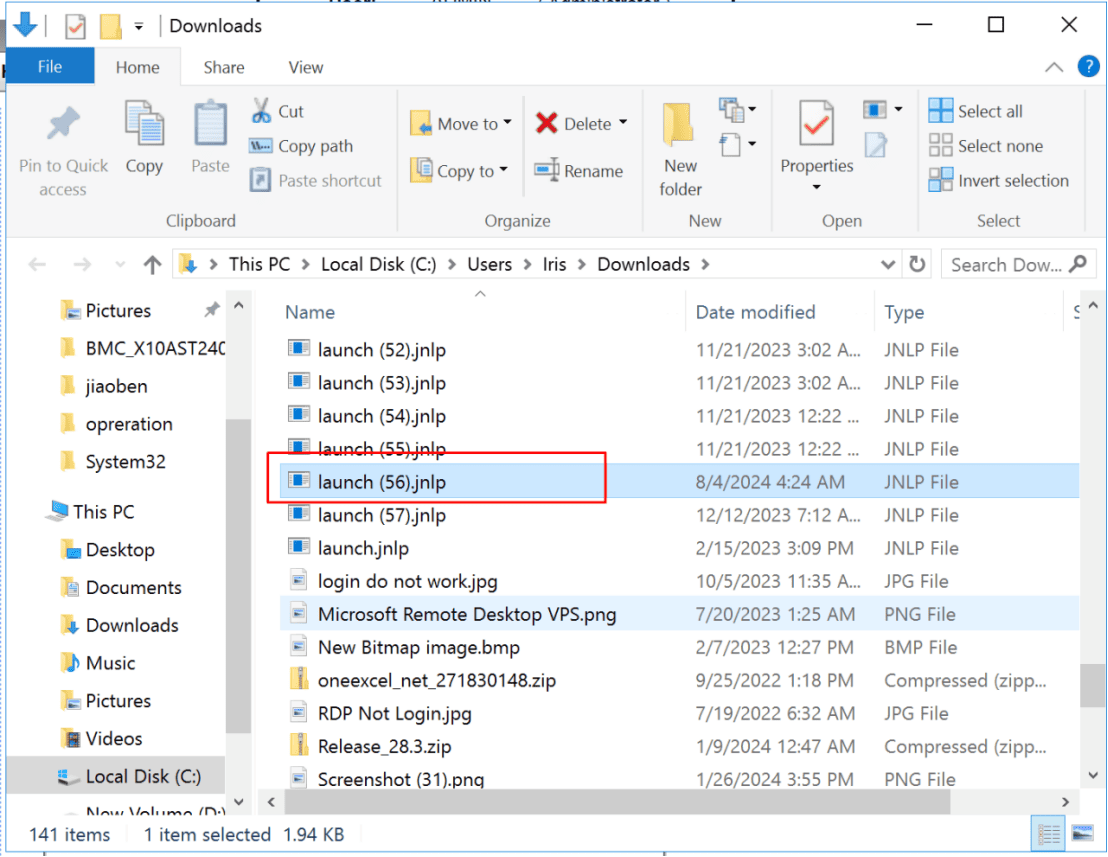
Task: Click the Iris breadcrumb
Action: click(x=554, y=264)
